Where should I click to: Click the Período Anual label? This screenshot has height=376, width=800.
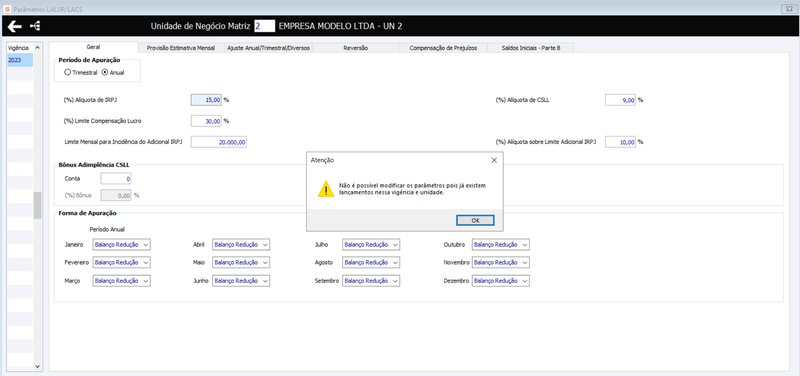(107, 229)
